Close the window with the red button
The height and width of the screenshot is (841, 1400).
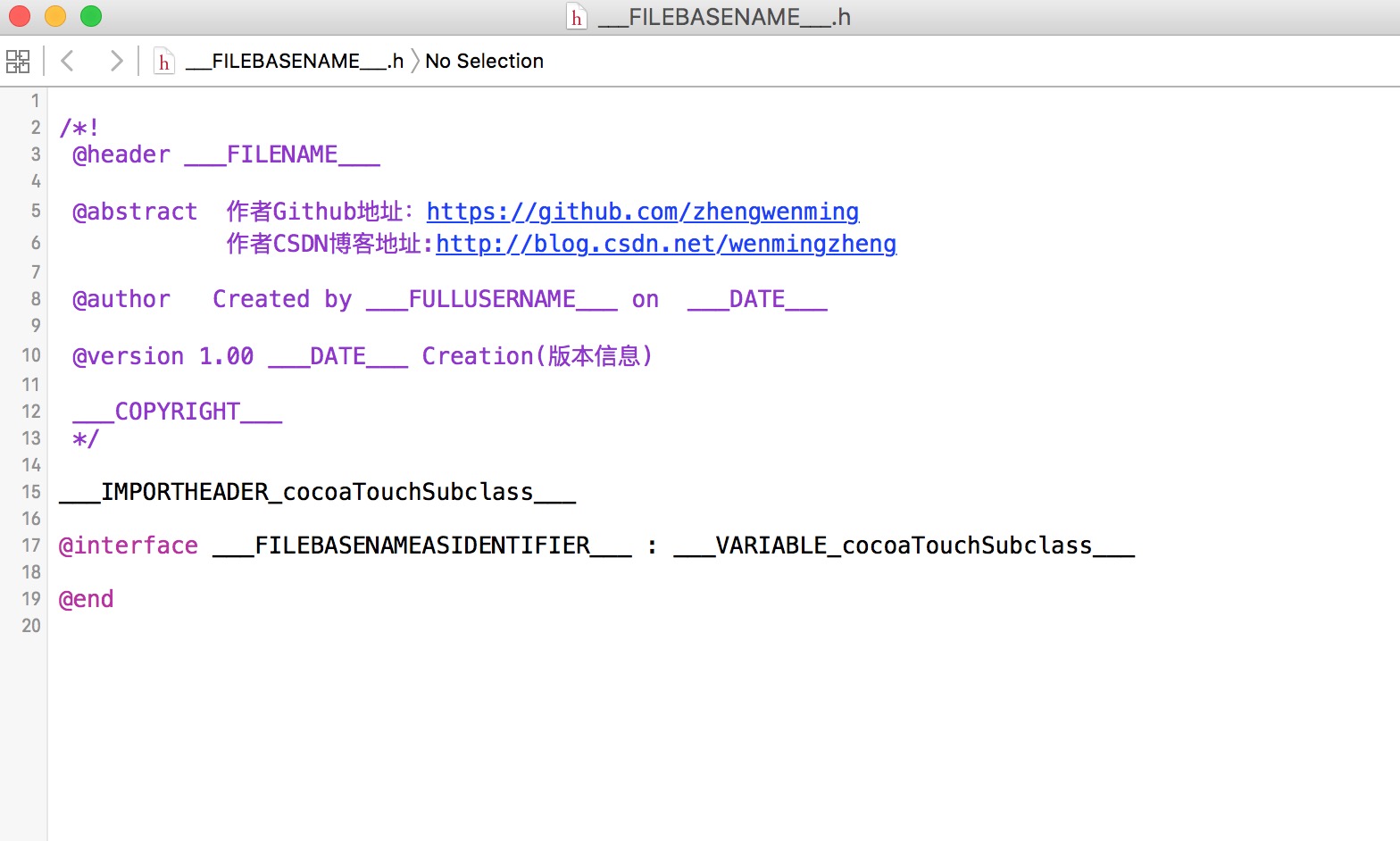point(20,16)
